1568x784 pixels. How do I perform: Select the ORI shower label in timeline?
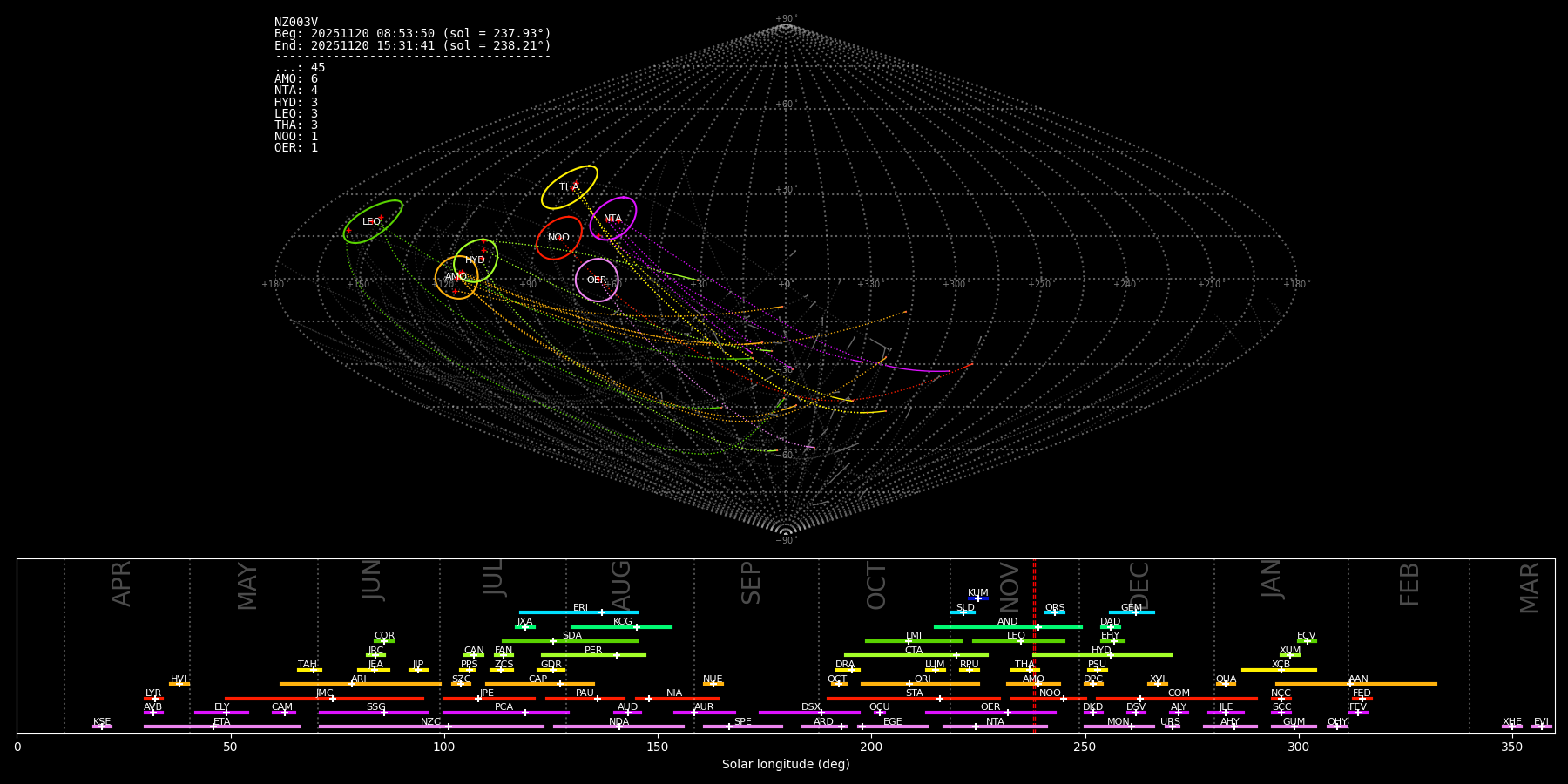(923, 679)
